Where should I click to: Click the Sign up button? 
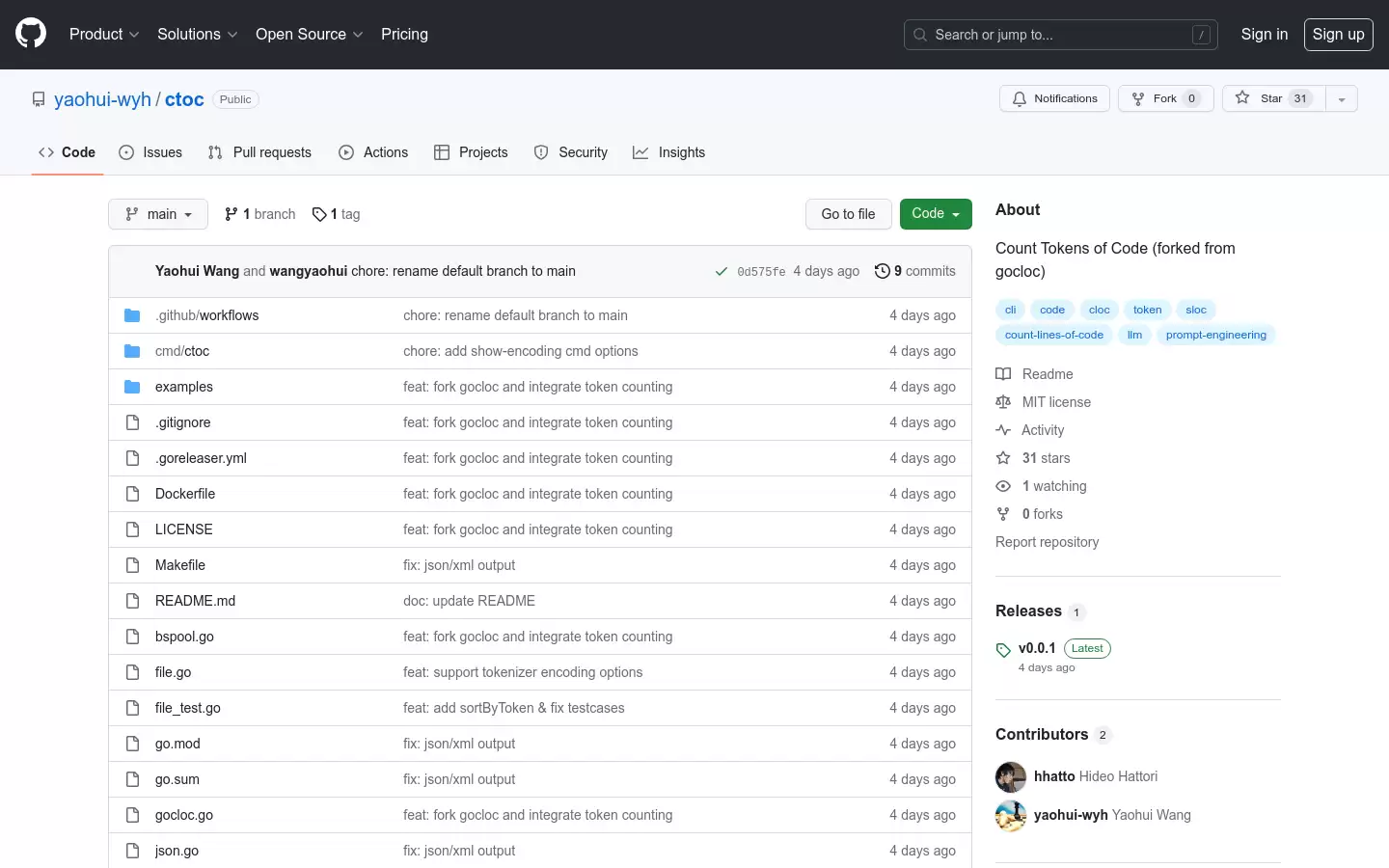[1339, 34]
